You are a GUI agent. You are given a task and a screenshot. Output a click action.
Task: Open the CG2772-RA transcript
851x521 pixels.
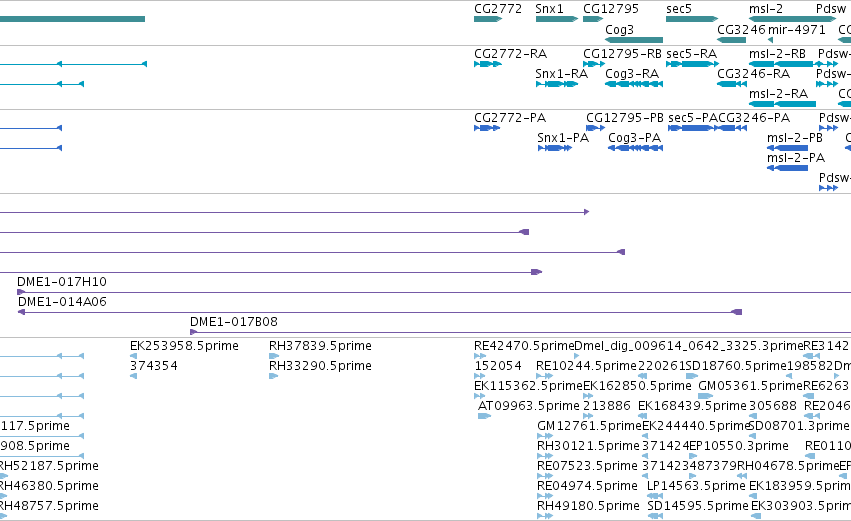(x=488, y=64)
